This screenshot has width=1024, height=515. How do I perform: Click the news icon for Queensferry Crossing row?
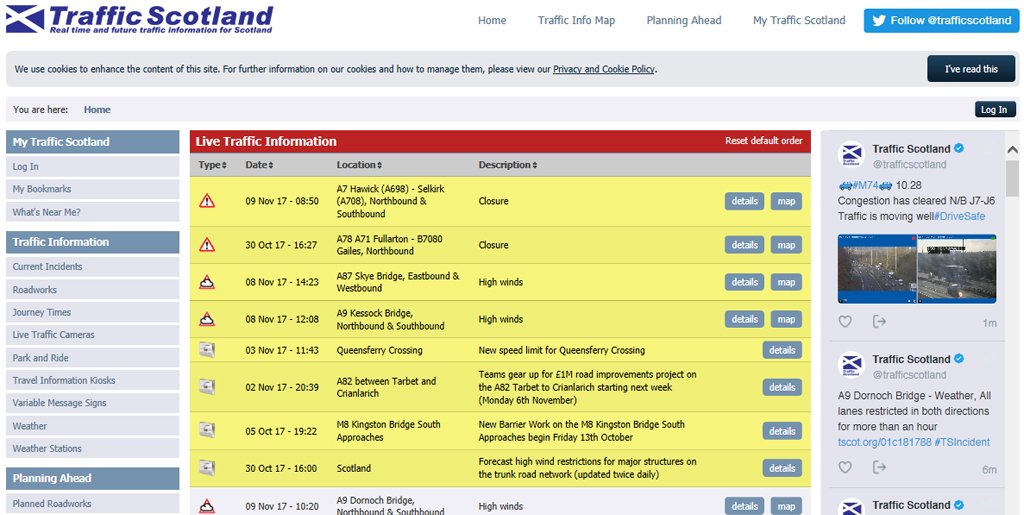(x=207, y=350)
